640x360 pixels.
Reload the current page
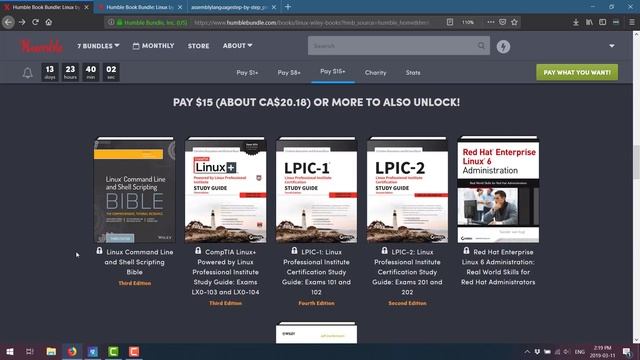click(36, 22)
